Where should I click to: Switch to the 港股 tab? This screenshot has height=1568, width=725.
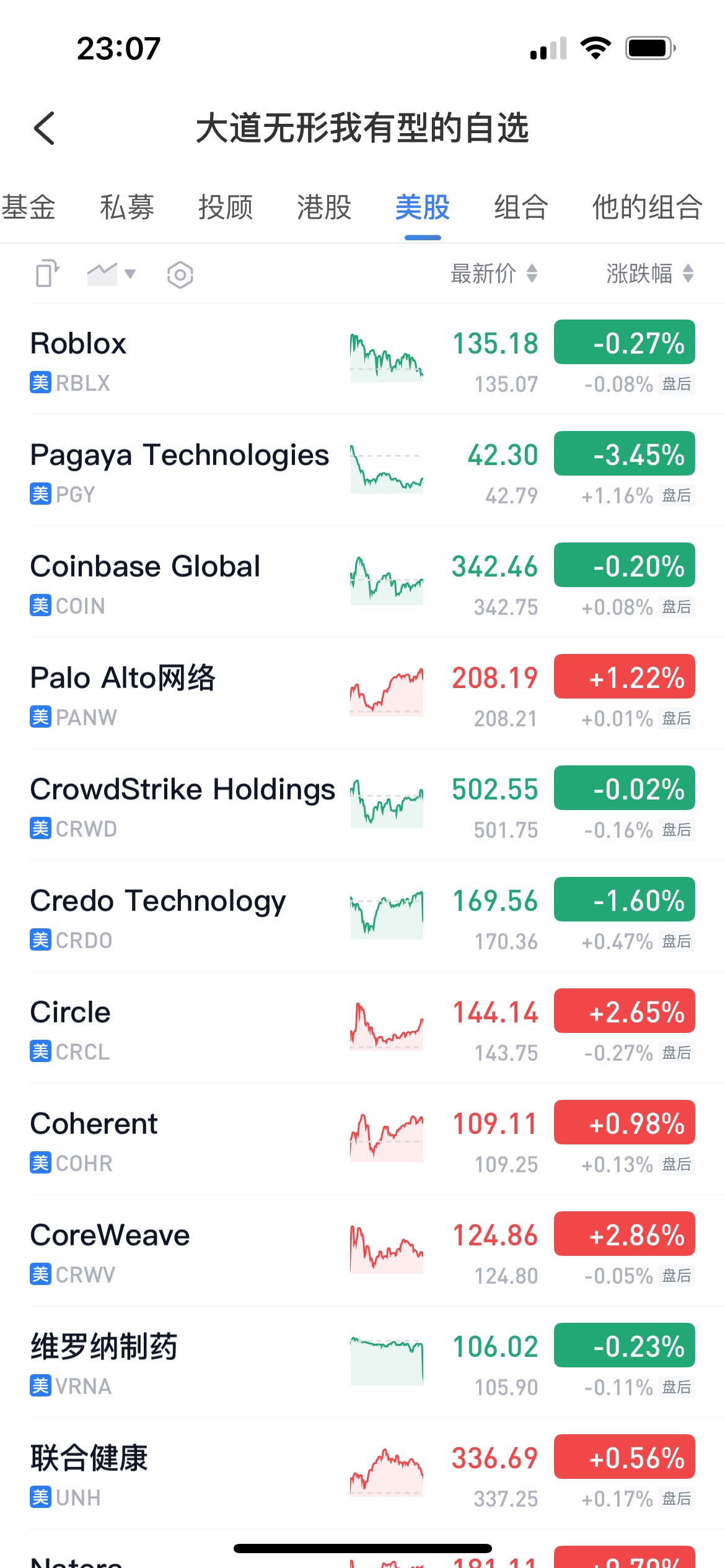(x=324, y=207)
